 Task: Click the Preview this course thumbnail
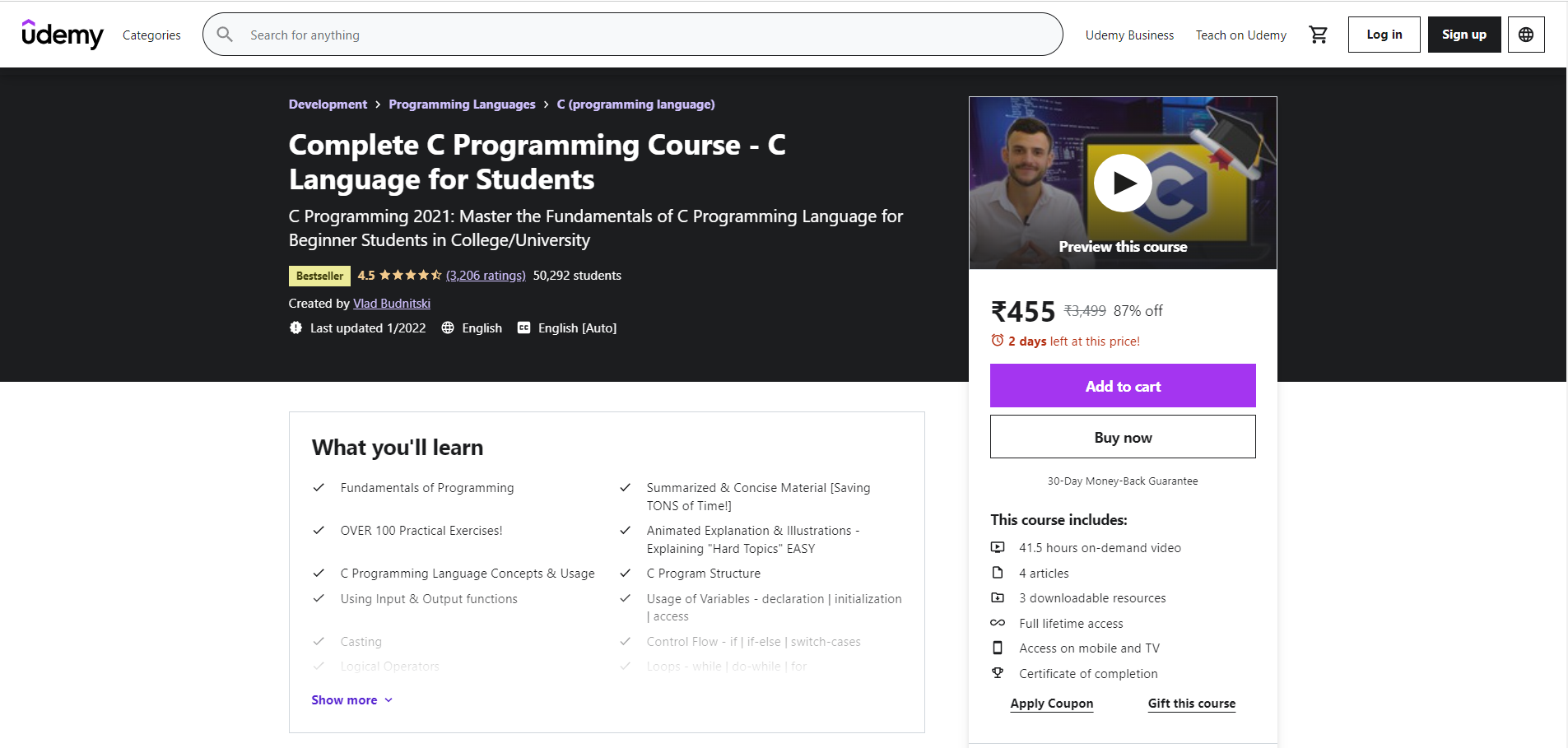click(x=1123, y=183)
